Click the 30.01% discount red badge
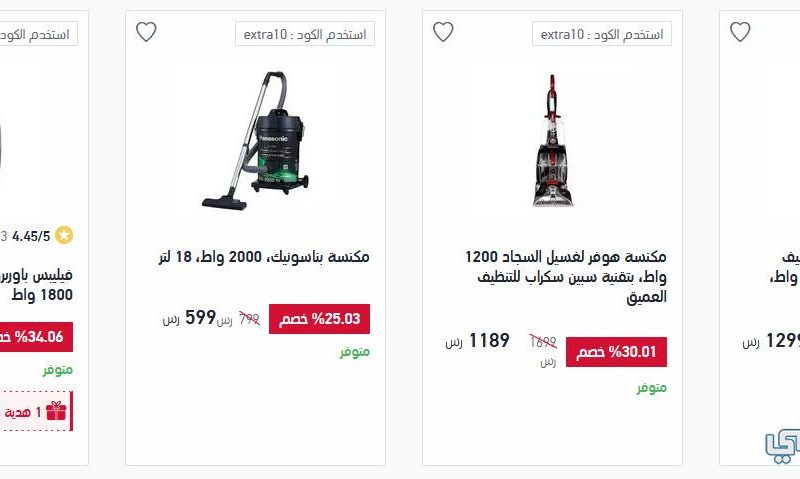The height and width of the screenshot is (479, 800). pyautogui.click(x=616, y=352)
